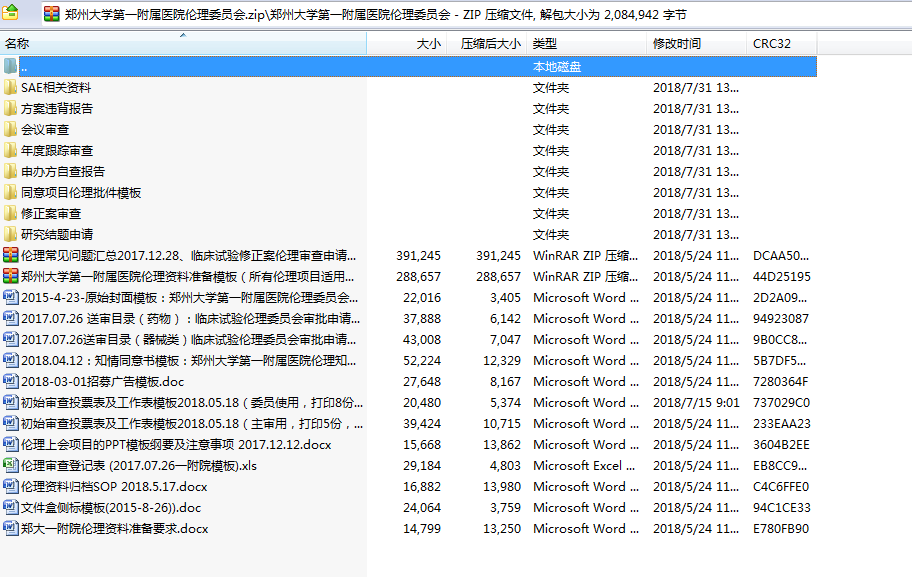Sort by 压缩后大小 column header
The image size is (912, 577).
tap(490, 44)
